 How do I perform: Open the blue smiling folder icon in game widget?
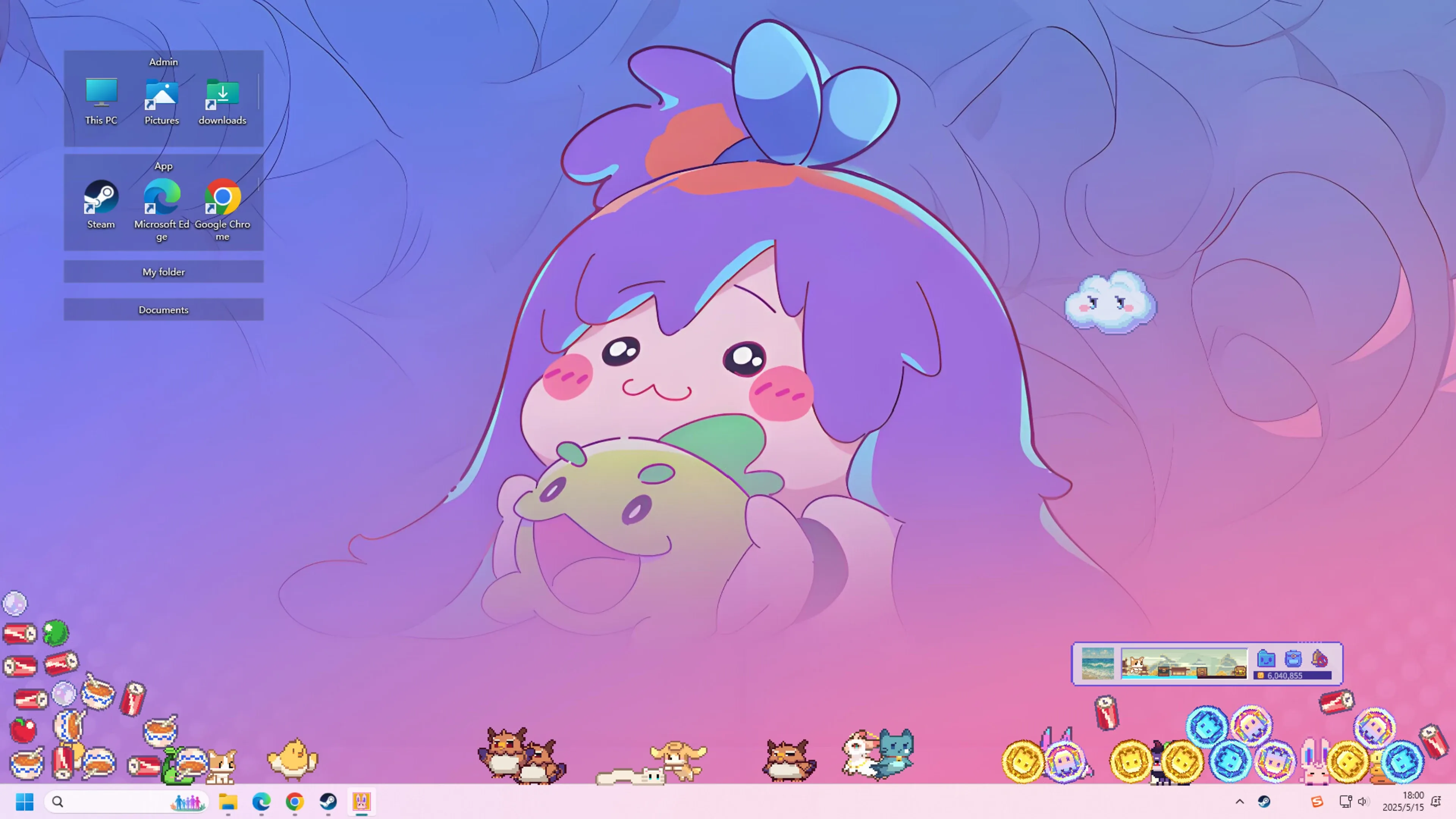(x=1266, y=659)
